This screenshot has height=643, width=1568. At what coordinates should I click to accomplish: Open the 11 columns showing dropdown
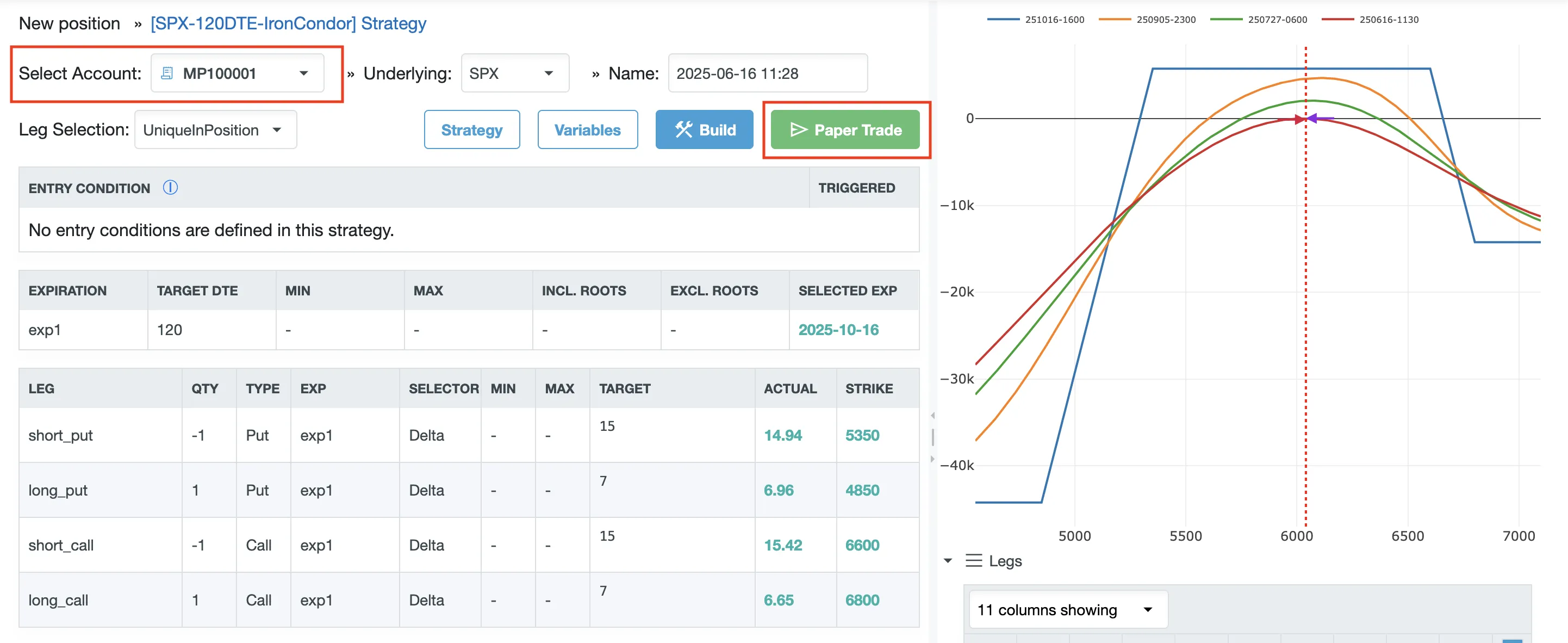[1067, 609]
